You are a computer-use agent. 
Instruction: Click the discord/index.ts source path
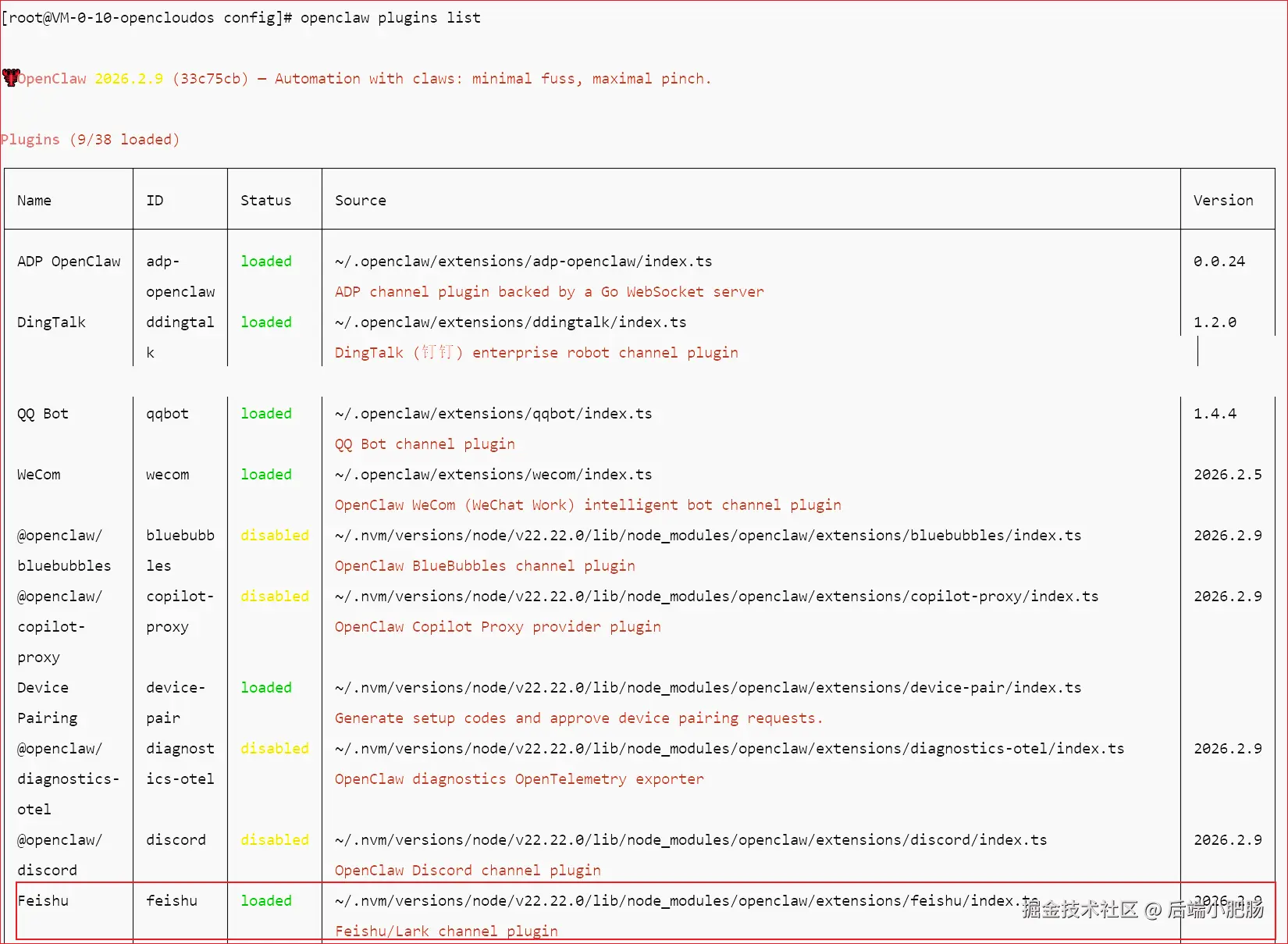coord(691,840)
